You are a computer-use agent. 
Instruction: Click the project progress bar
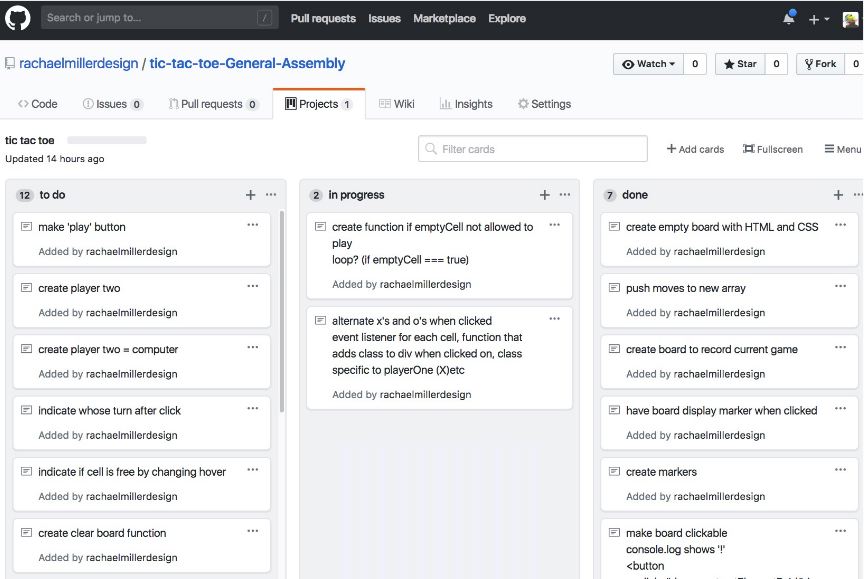coord(107,140)
